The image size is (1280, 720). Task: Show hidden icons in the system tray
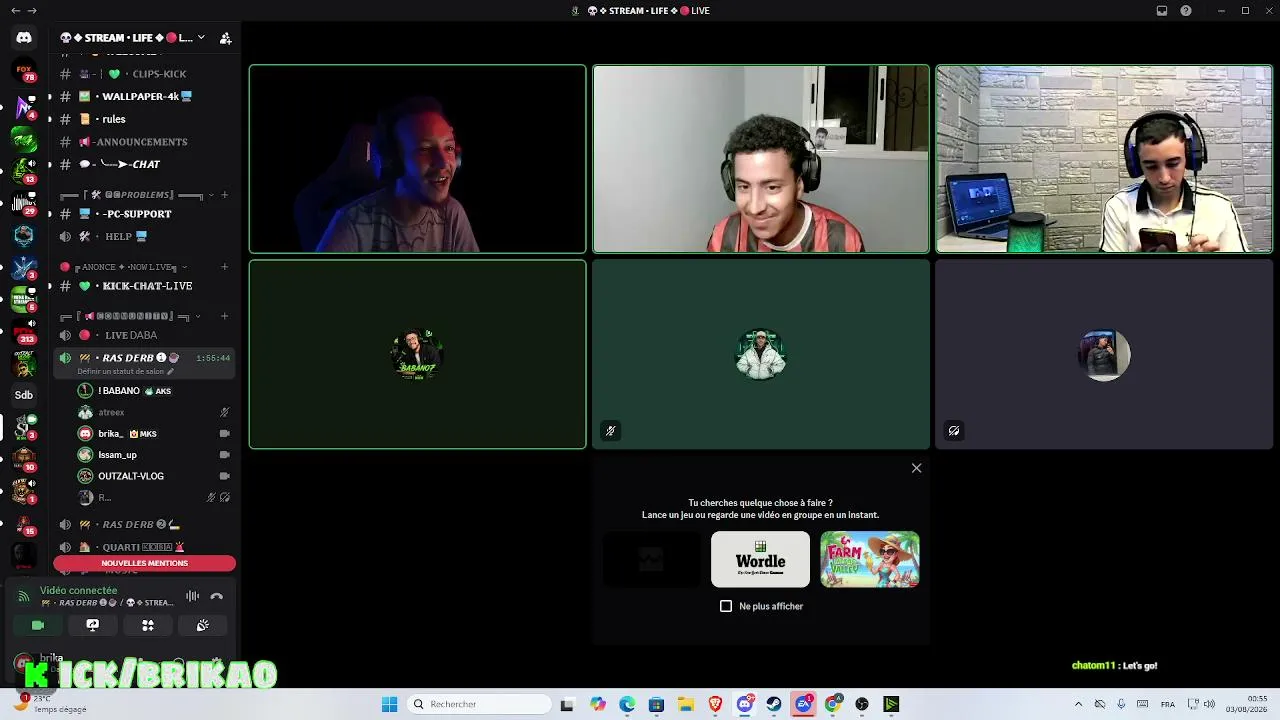click(x=1078, y=704)
